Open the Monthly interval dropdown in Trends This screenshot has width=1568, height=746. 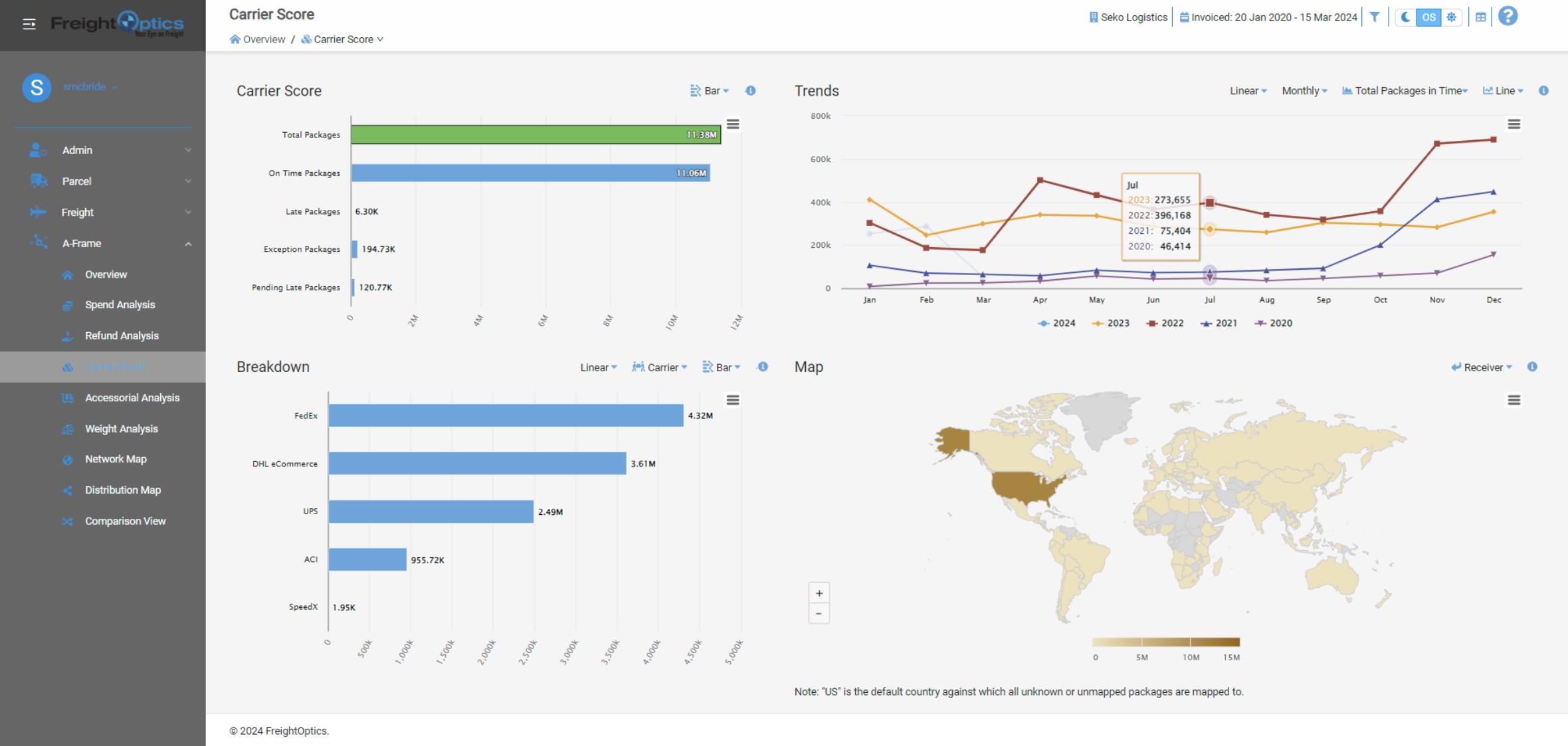[1304, 91]
